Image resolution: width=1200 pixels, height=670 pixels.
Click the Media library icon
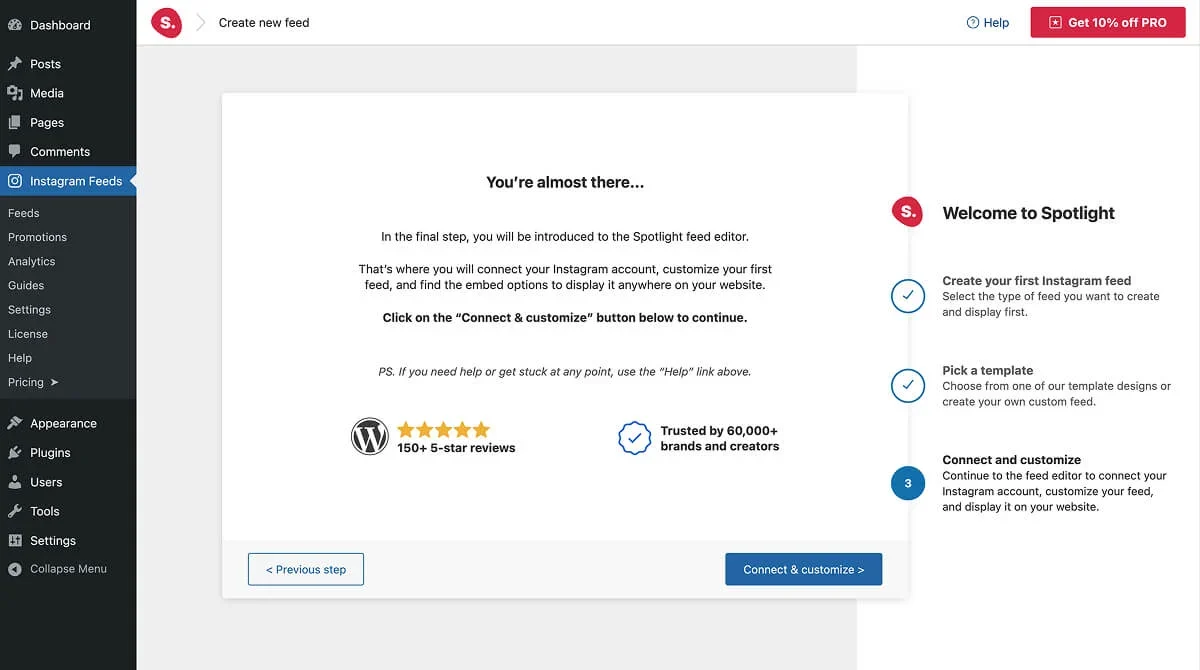point(15,93)
